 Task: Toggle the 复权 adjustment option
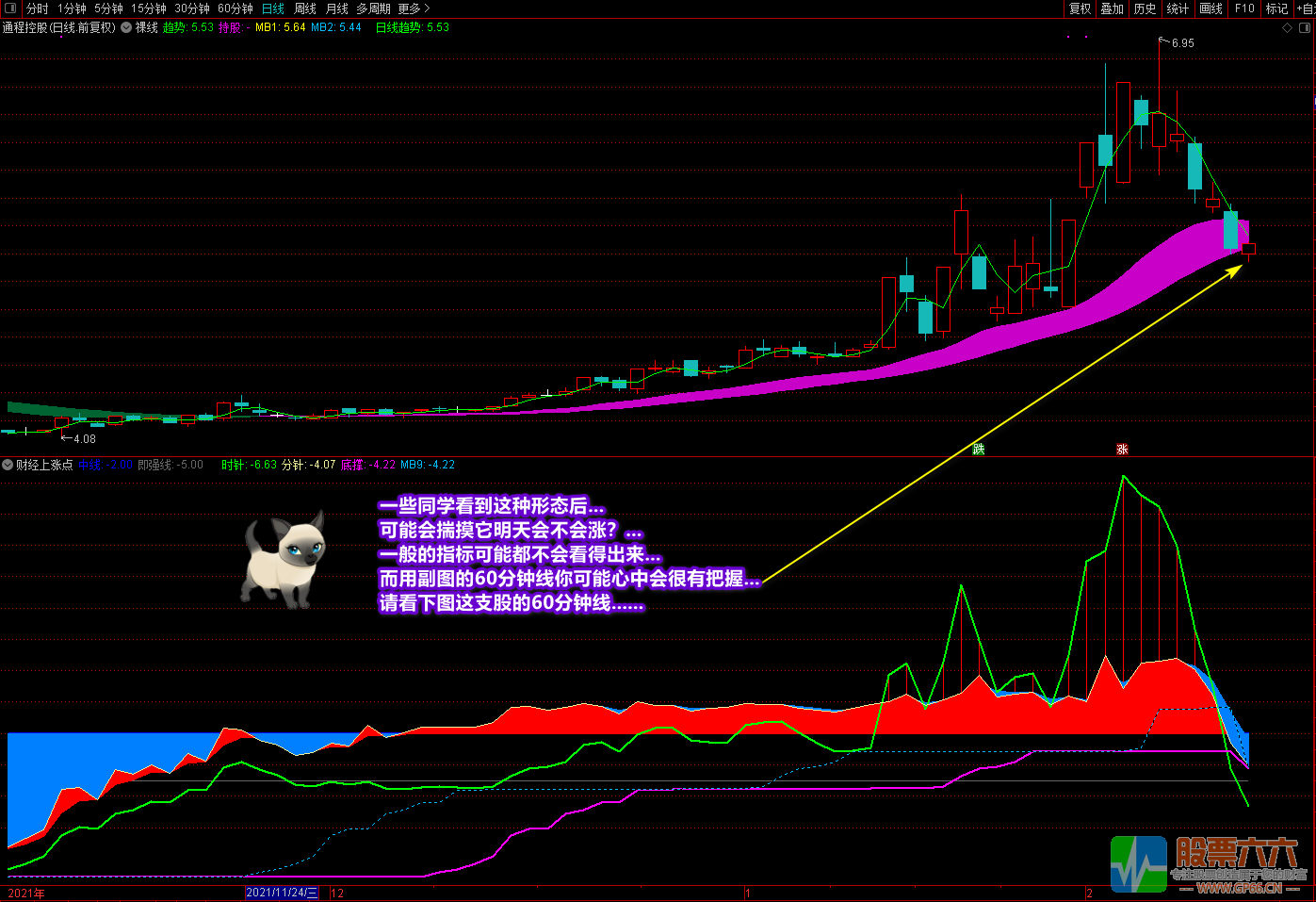[1080, 8]
